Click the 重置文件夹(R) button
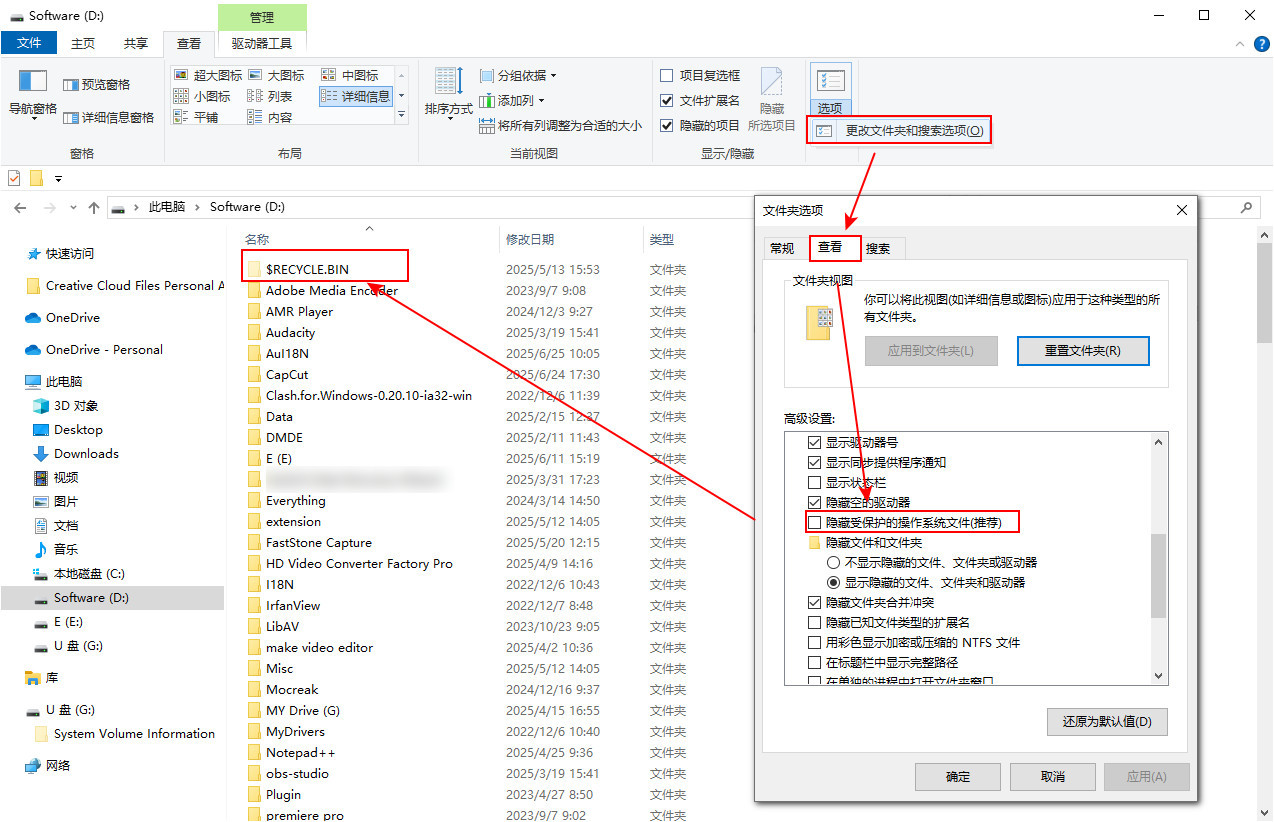This screenshot has height=822, width=1274. click(x=1083, y=351)
